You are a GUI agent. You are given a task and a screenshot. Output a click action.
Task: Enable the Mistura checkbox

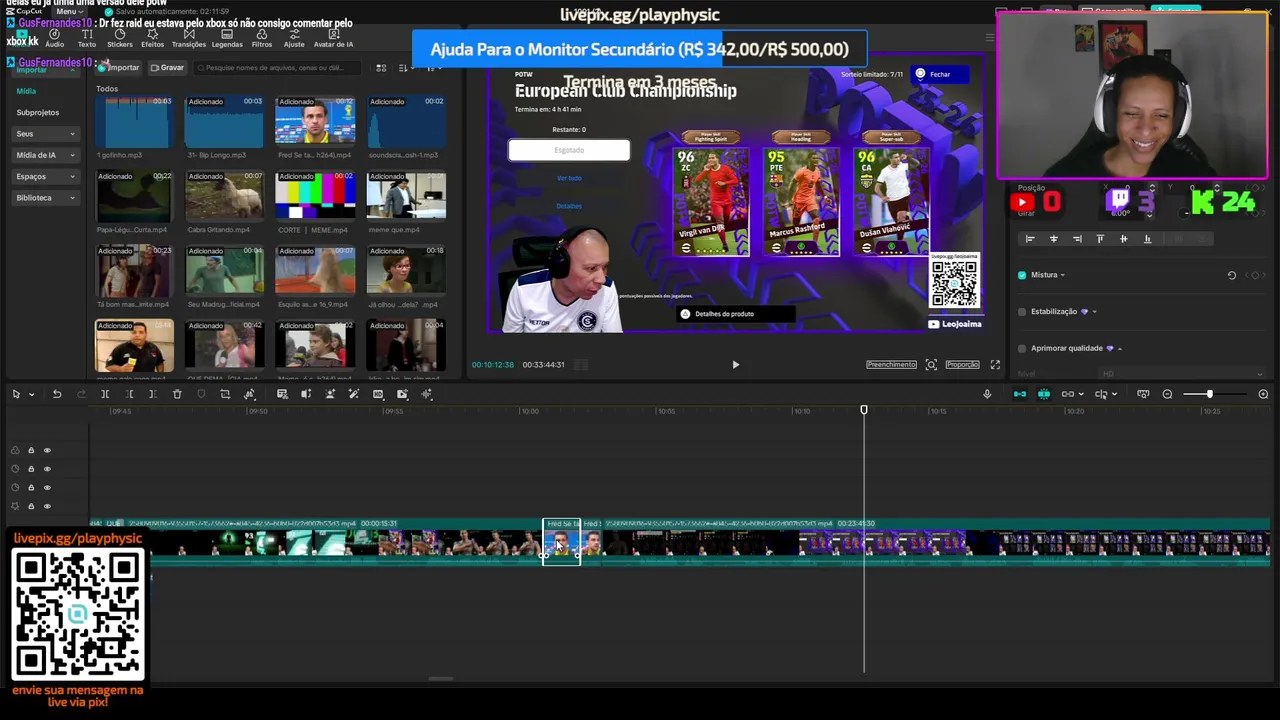[1022, 275]
